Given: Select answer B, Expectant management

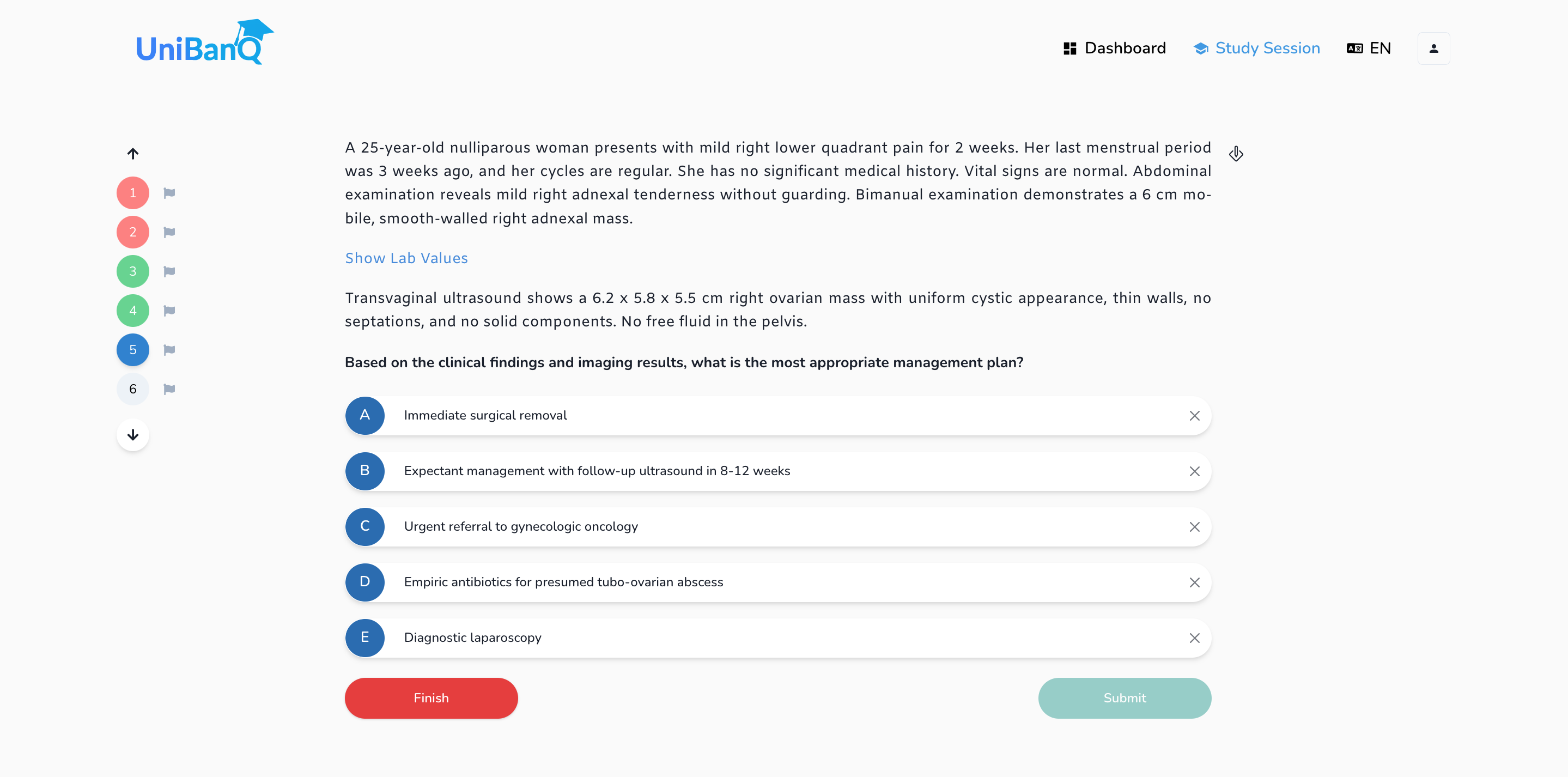Looking at the screenshot, I should pos(778,471).
